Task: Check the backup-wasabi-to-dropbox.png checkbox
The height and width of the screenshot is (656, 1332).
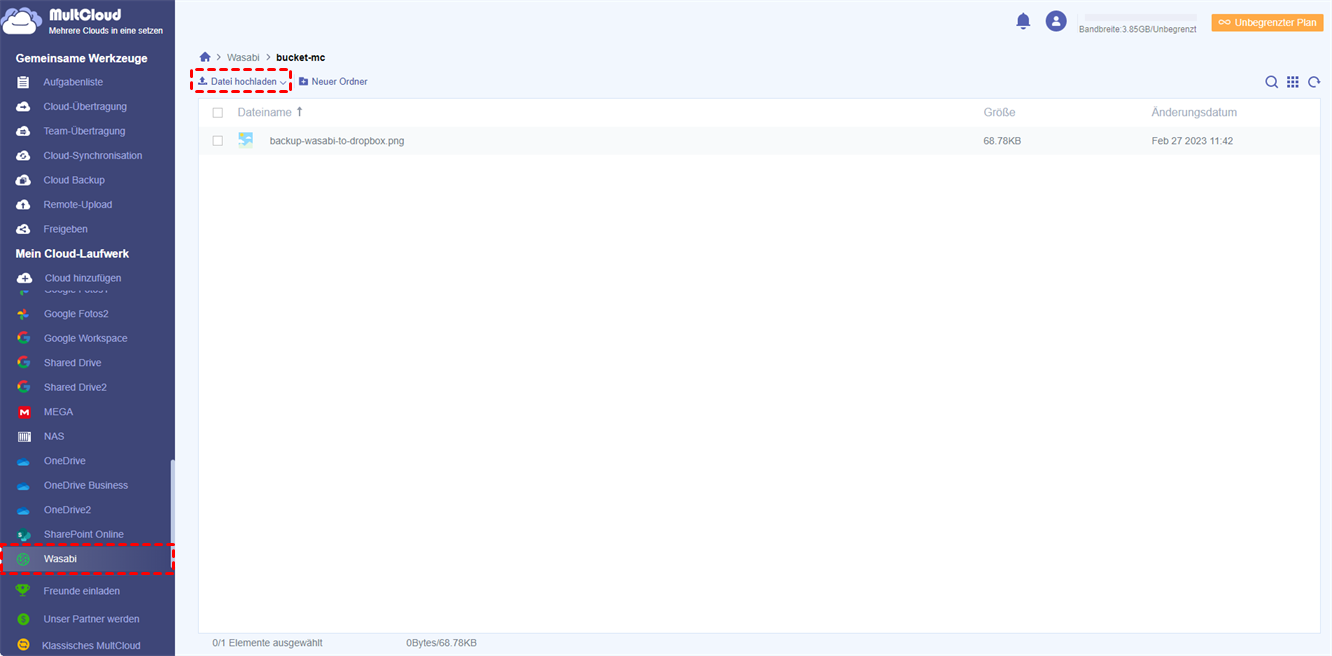Action: click(218, 141)
